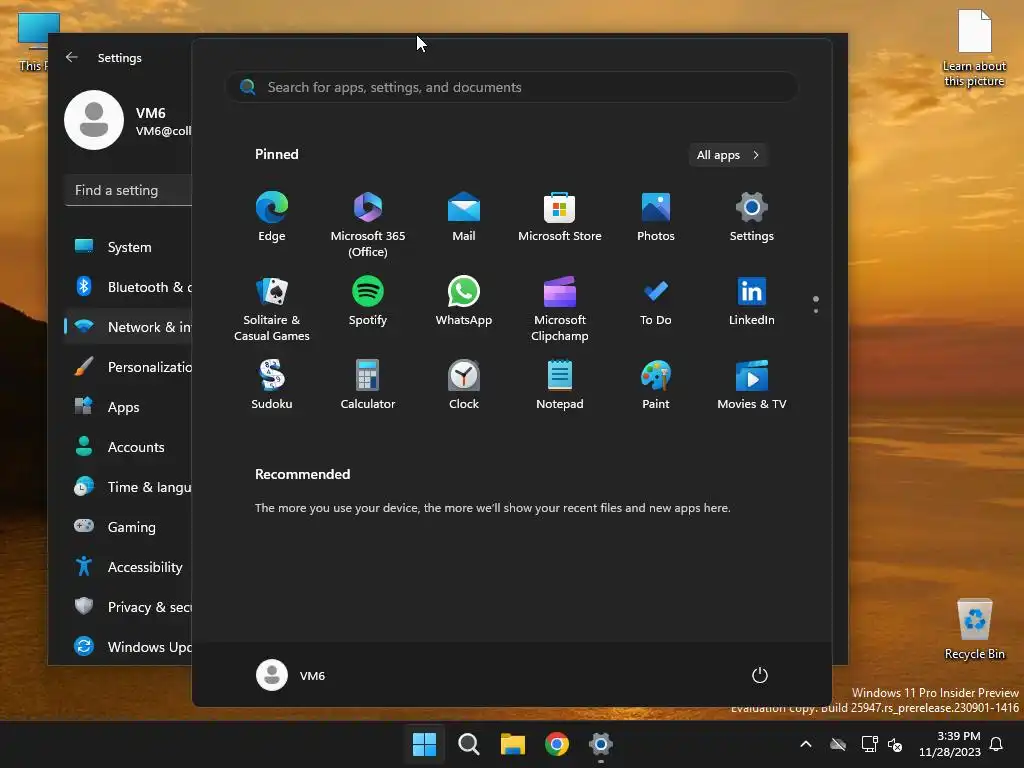Click the Find a setting search field

[128, 190]
